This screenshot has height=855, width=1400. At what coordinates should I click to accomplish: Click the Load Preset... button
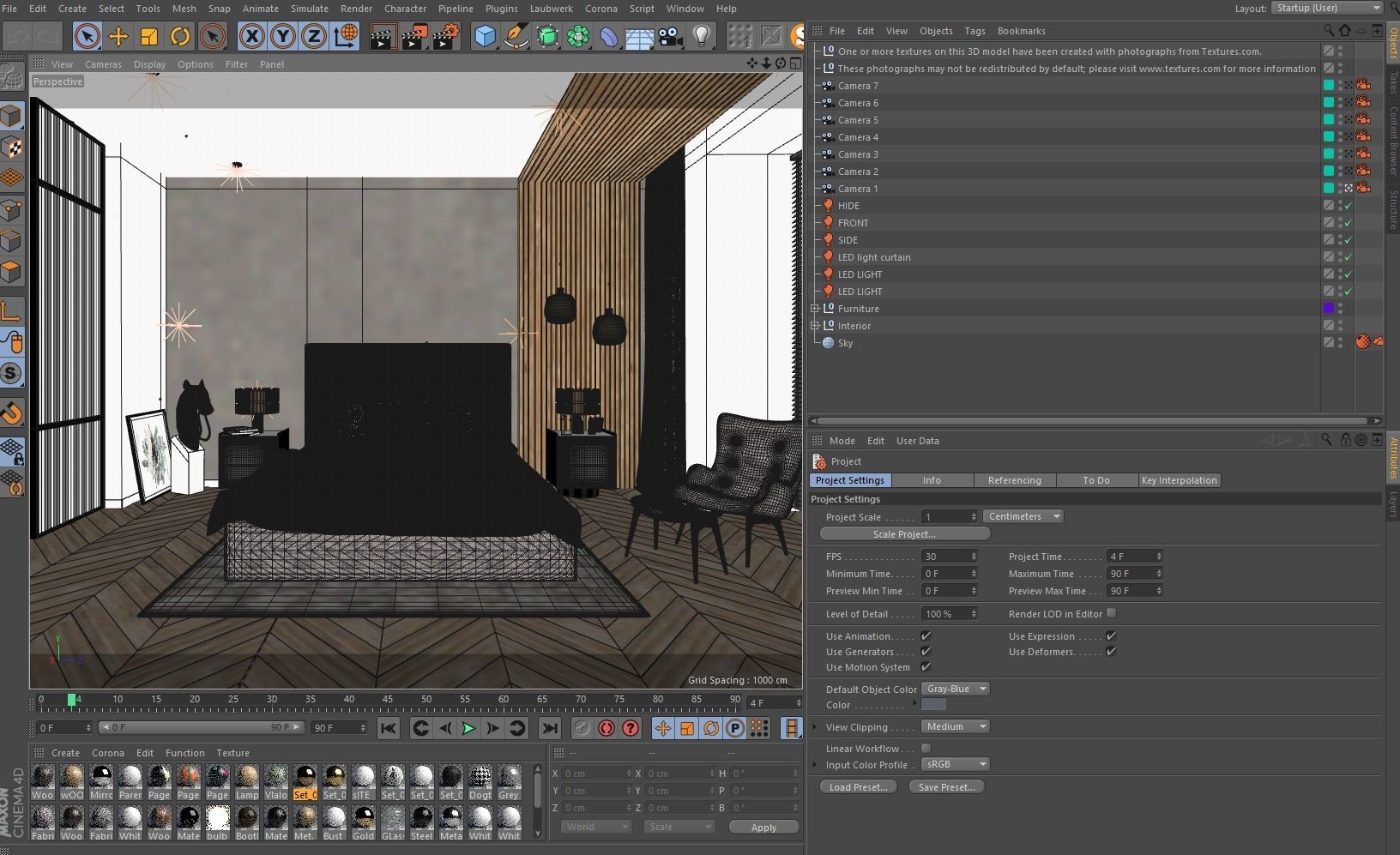[x=858, y=786]
